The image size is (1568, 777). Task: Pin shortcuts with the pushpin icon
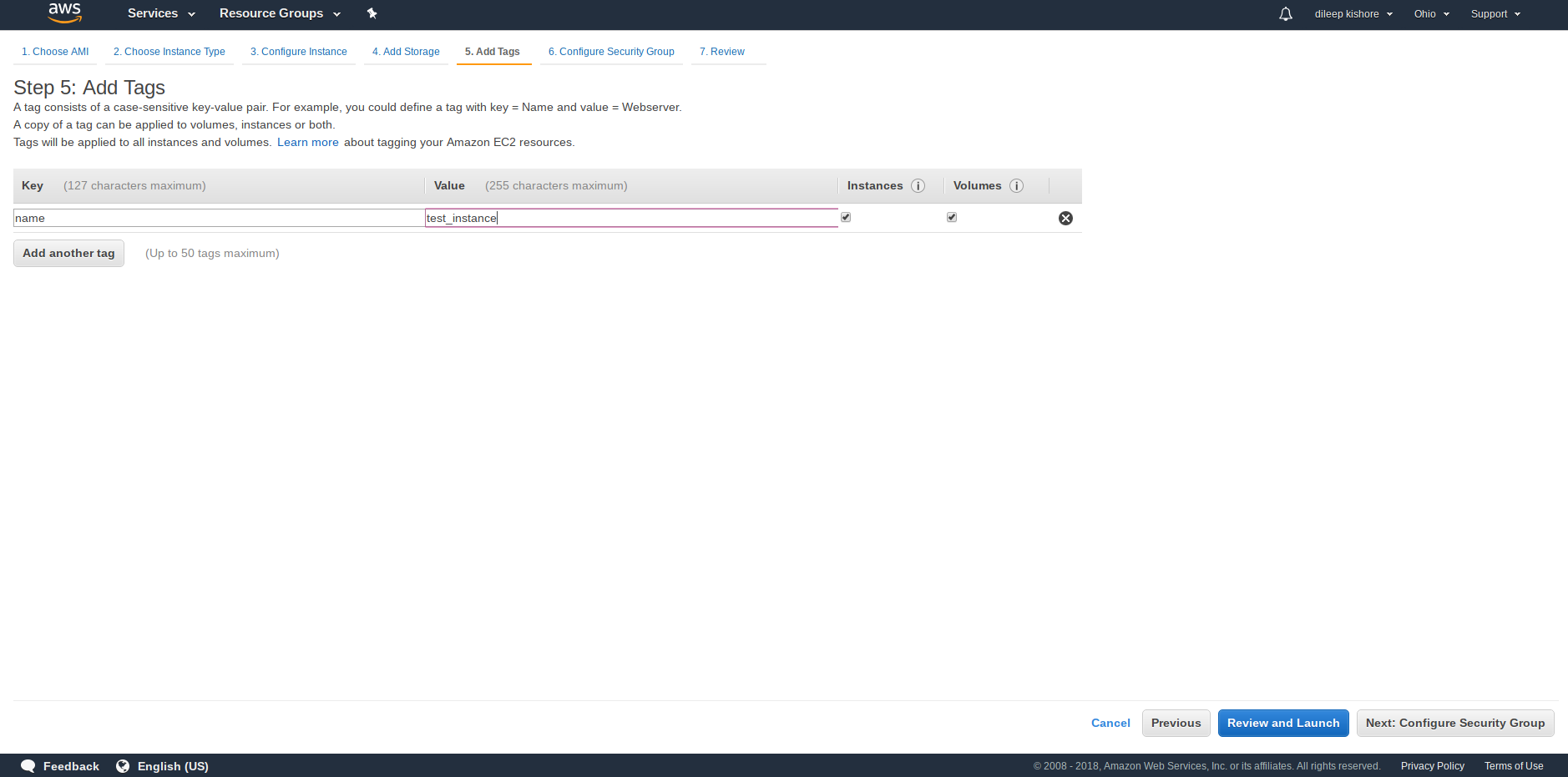(372, 13)
